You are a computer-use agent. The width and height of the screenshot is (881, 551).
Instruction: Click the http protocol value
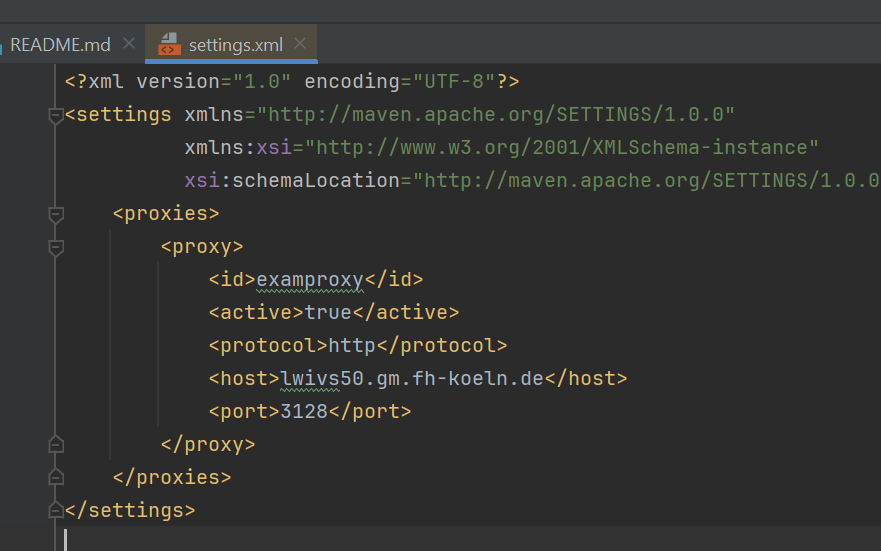pyautogui.click(x=352, y=345)
